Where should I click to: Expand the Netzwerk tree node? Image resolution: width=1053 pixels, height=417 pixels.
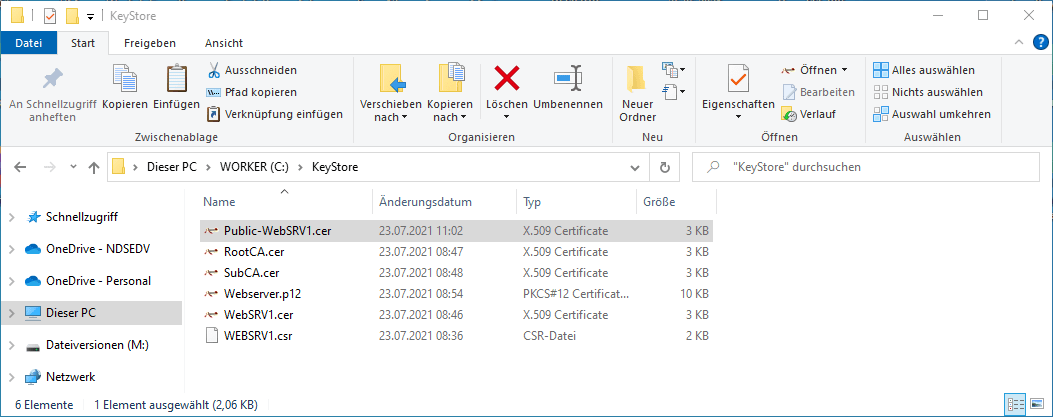click(12, 377)
